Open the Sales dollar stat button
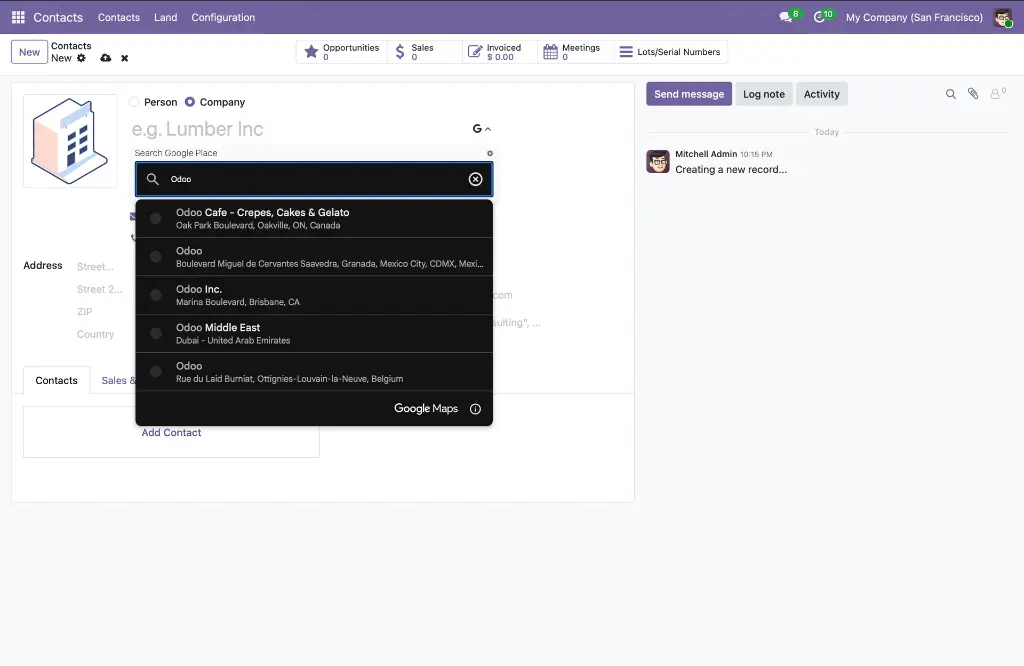The width and height of the screenshot is (1024, 666). [x=424, y=52]
